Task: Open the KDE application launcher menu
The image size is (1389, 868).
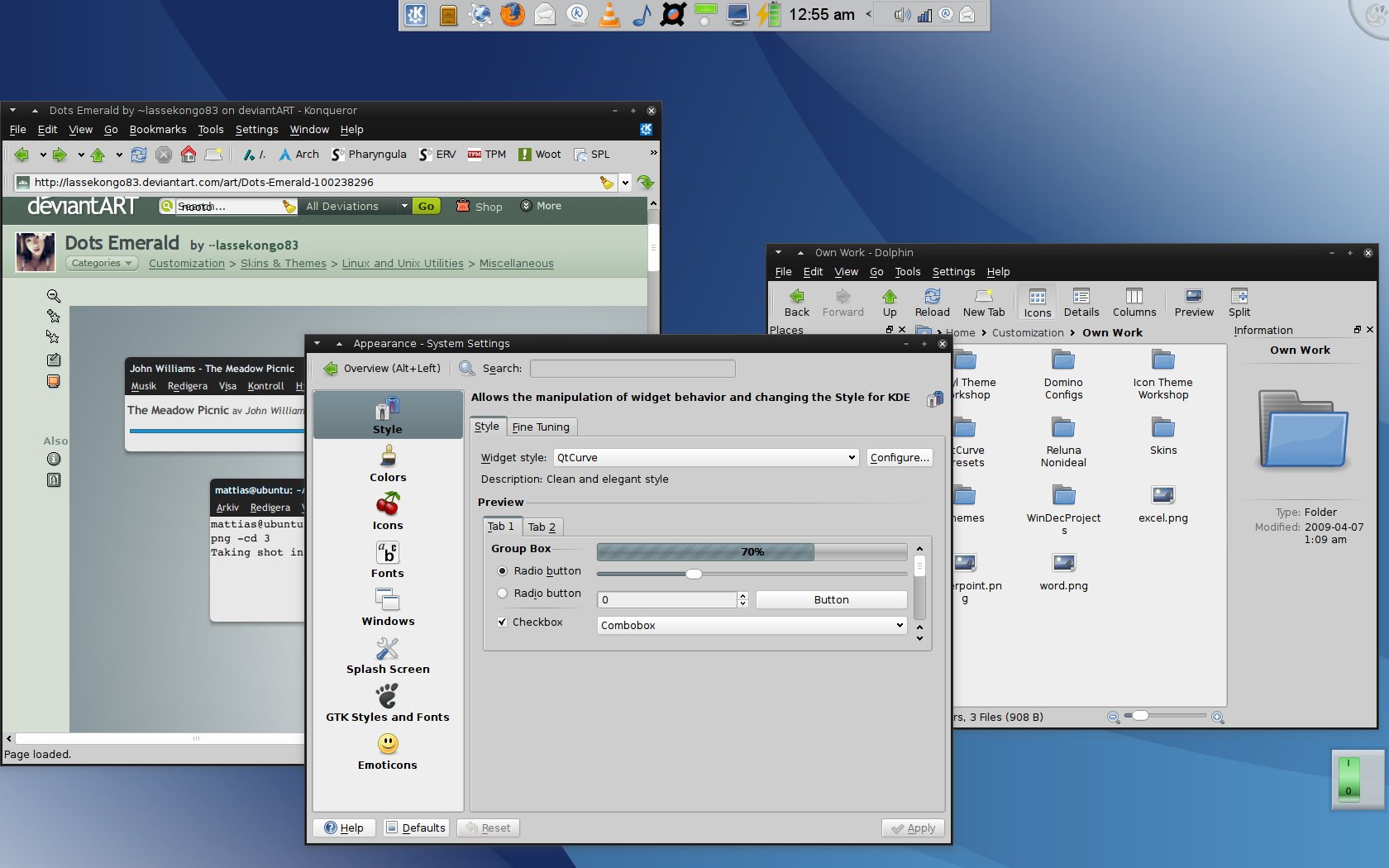Action: (415, 14)
